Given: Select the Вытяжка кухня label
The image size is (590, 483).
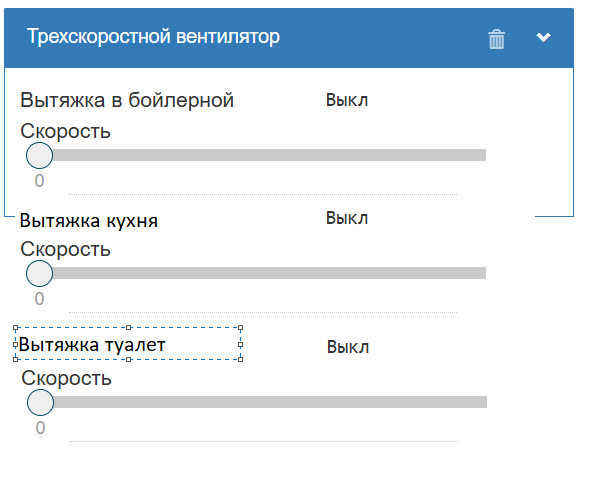Looking at the screenshot, I should coord(89,220).
